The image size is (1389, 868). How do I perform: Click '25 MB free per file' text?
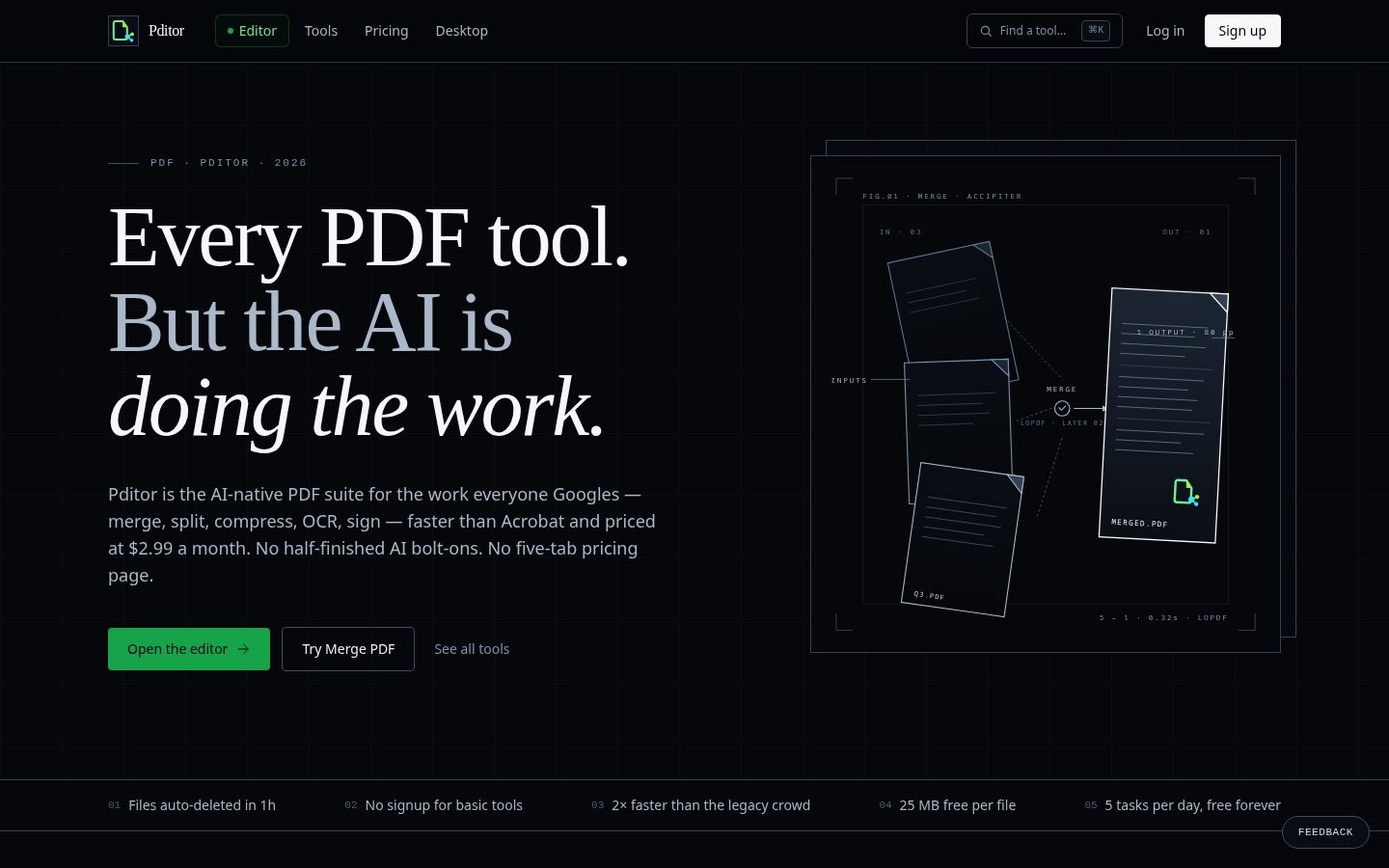pos(958,805)
